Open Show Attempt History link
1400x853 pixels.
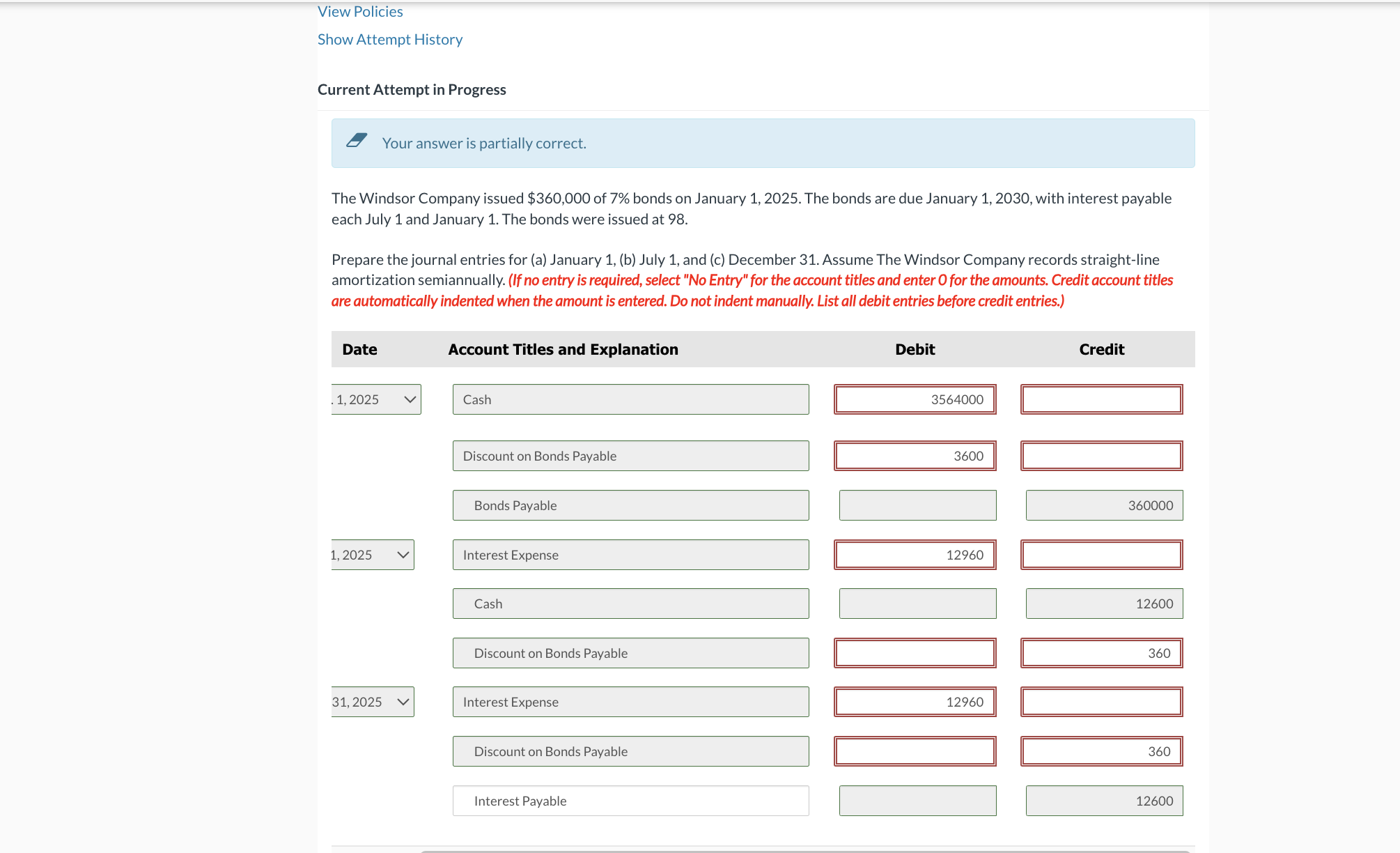tap(389, 40)
